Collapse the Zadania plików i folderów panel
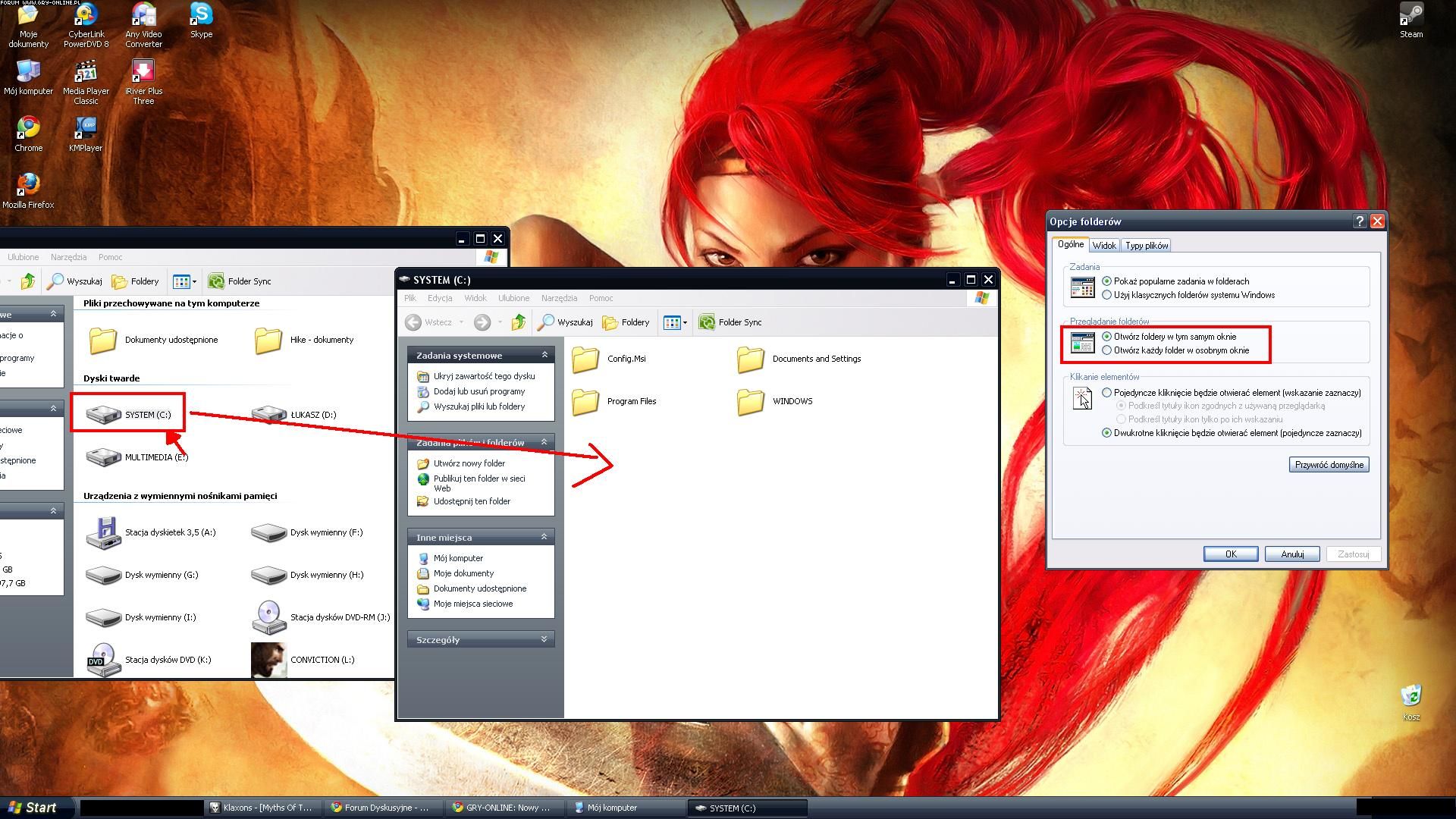This screenshot has width=1456, height=819. pyautogui.click(x=544, y=442)
